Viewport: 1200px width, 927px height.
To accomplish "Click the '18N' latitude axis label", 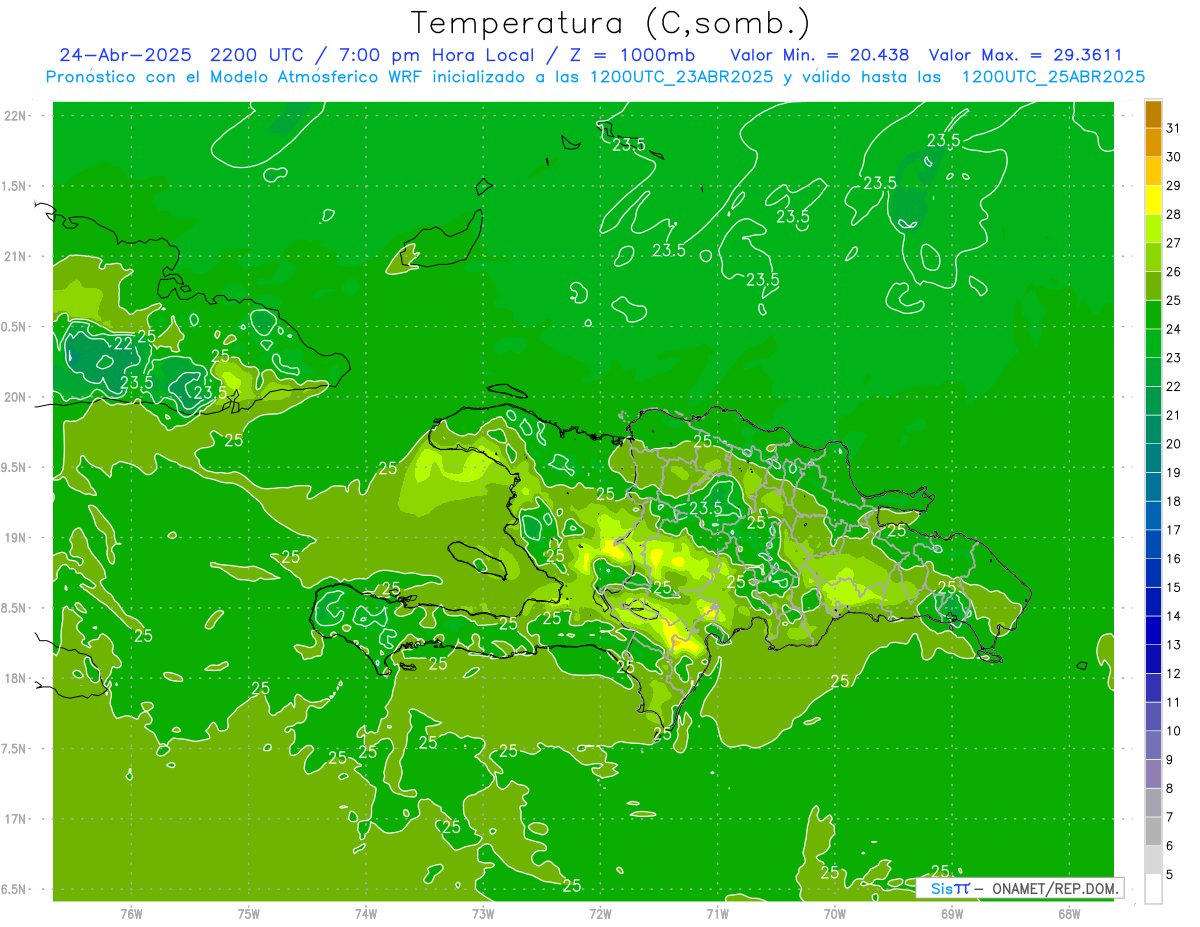I will pyautogui.click(x=15, y=679).
